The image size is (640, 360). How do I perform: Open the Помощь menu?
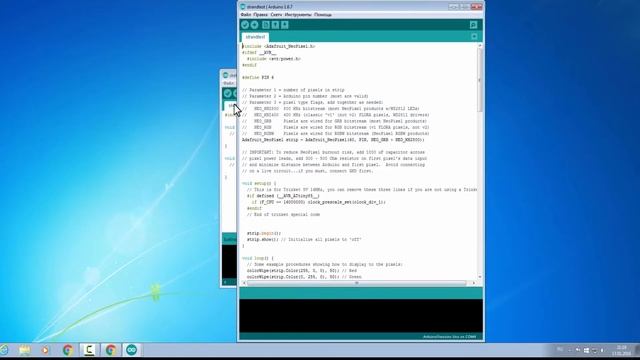pos(323,15)
